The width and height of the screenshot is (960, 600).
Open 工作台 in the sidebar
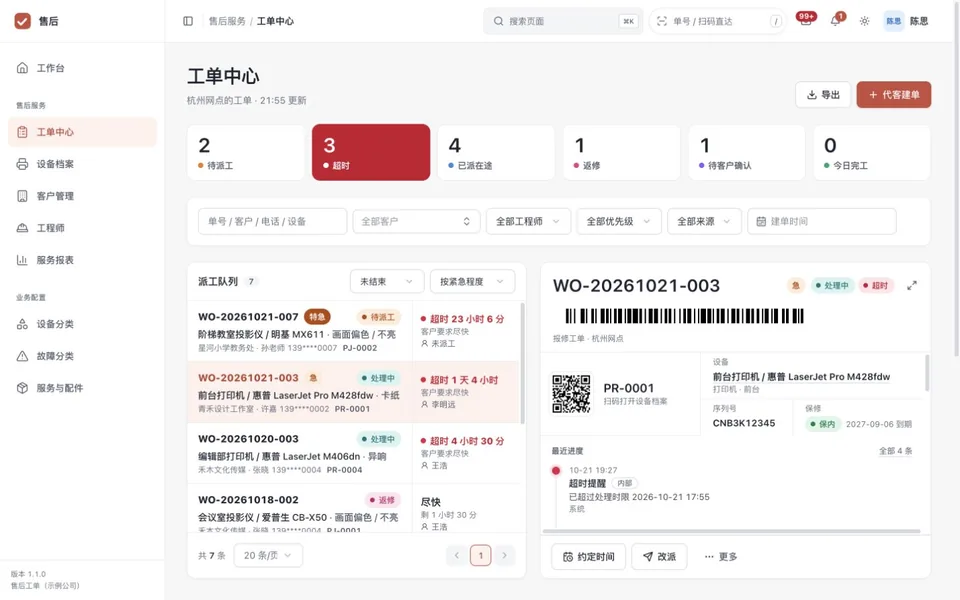point(82,68)
